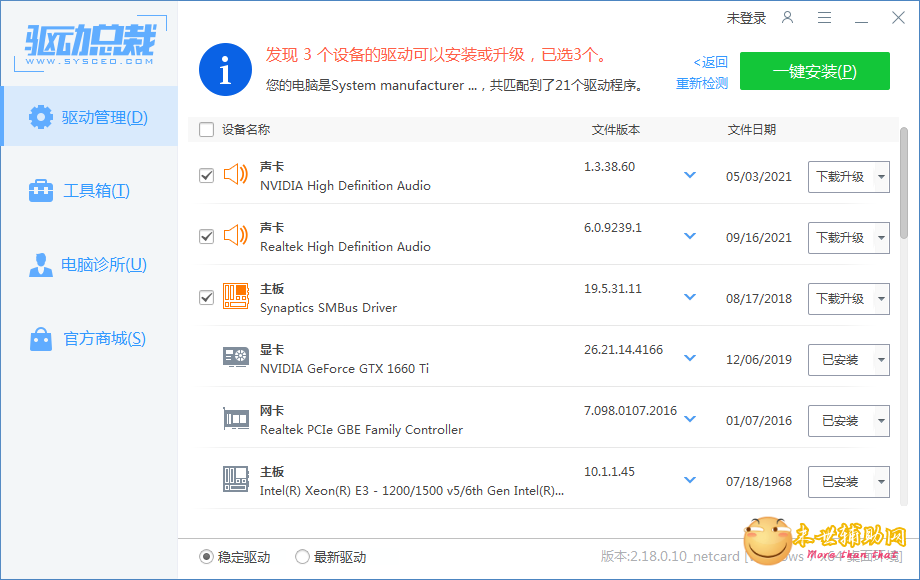Open dropdown arrow beside Realtek PCIe GBE 已安装

881,421
